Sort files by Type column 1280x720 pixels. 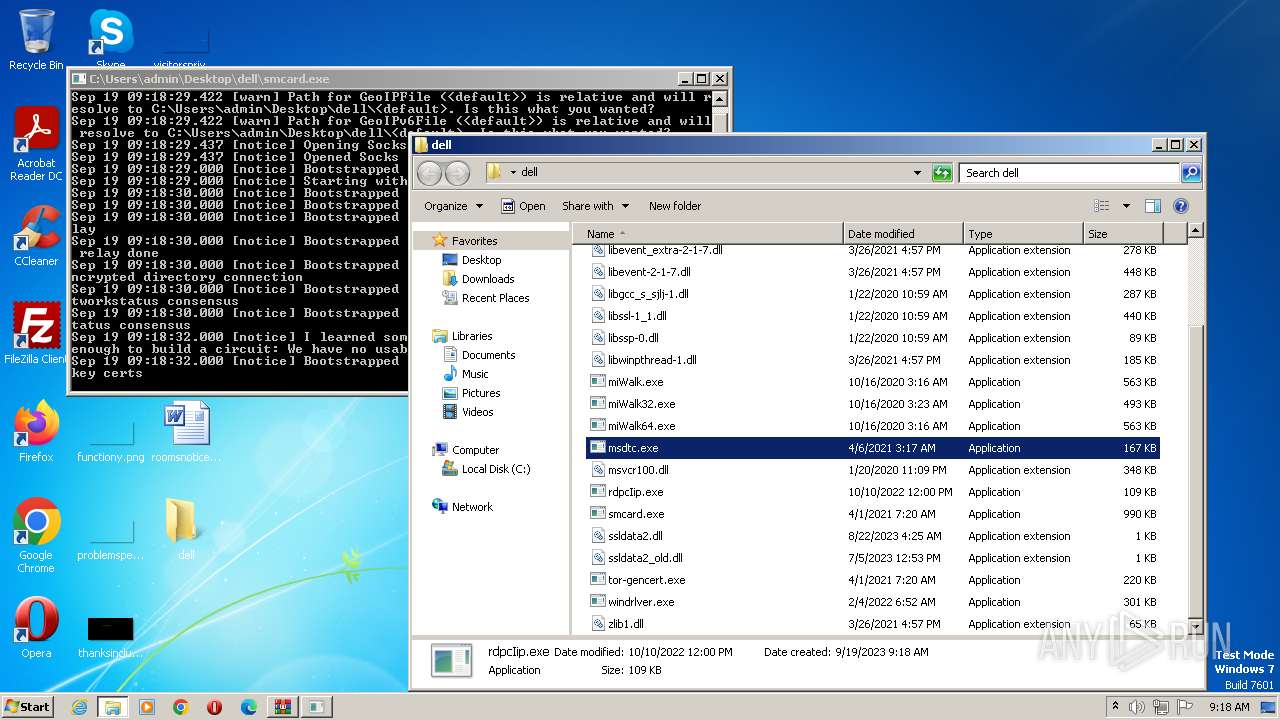click(1023, 234)
